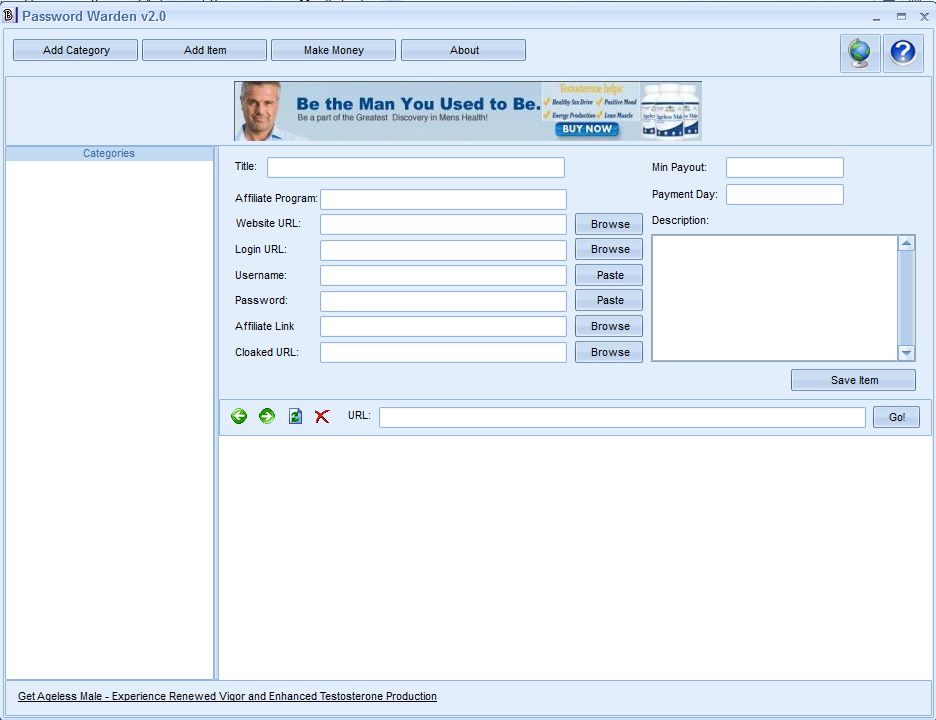Focus the Cloaked URL field
Viewport: 936px width, 720px height.
444,352
